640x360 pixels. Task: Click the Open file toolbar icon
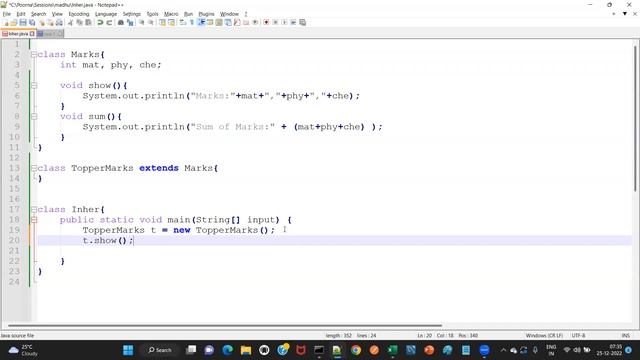click(x=14, y=23)
